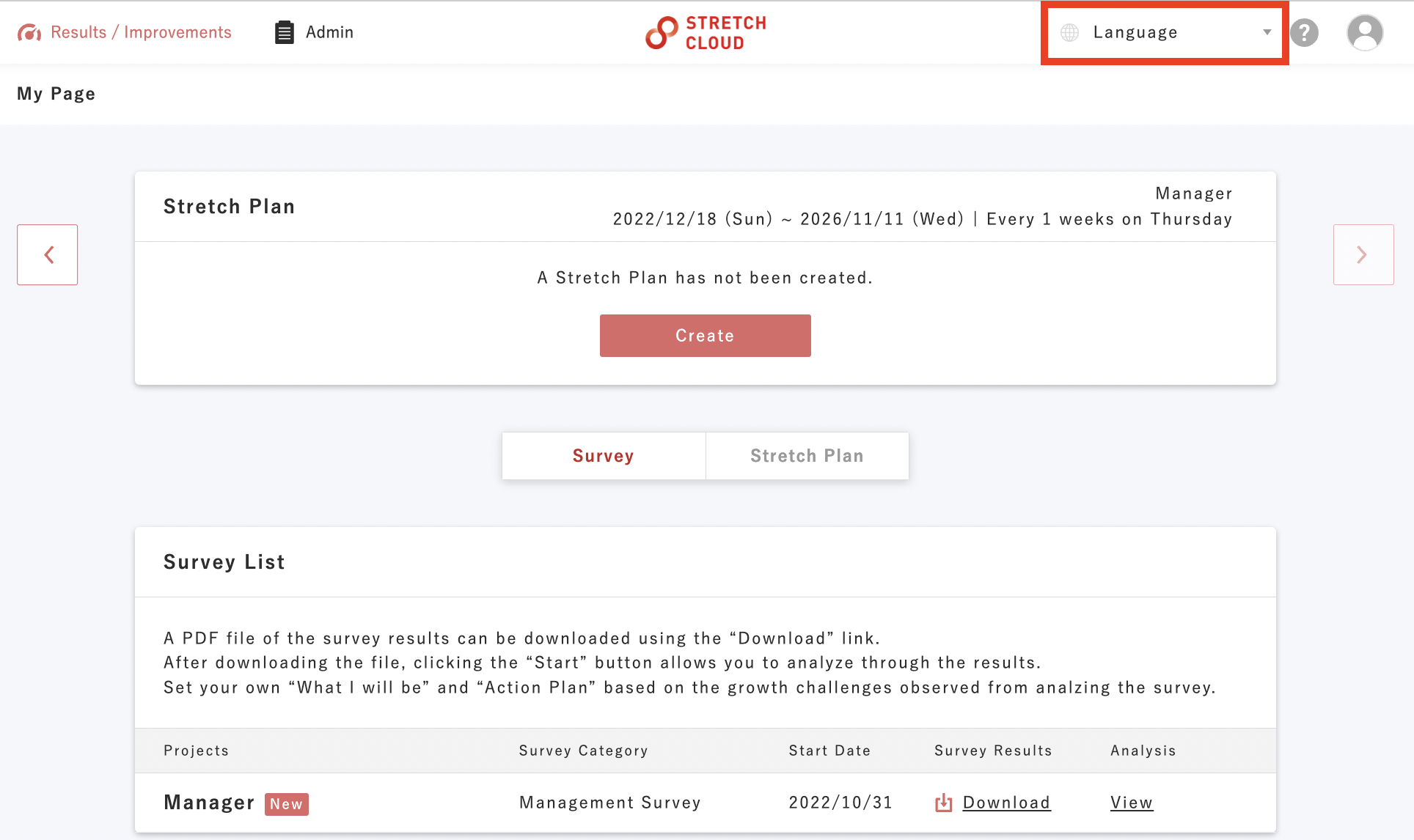Go to previous Stretch Plan with left arrow
The image size is (1414, 840).
pyautogui.click(x=48, y=254)
